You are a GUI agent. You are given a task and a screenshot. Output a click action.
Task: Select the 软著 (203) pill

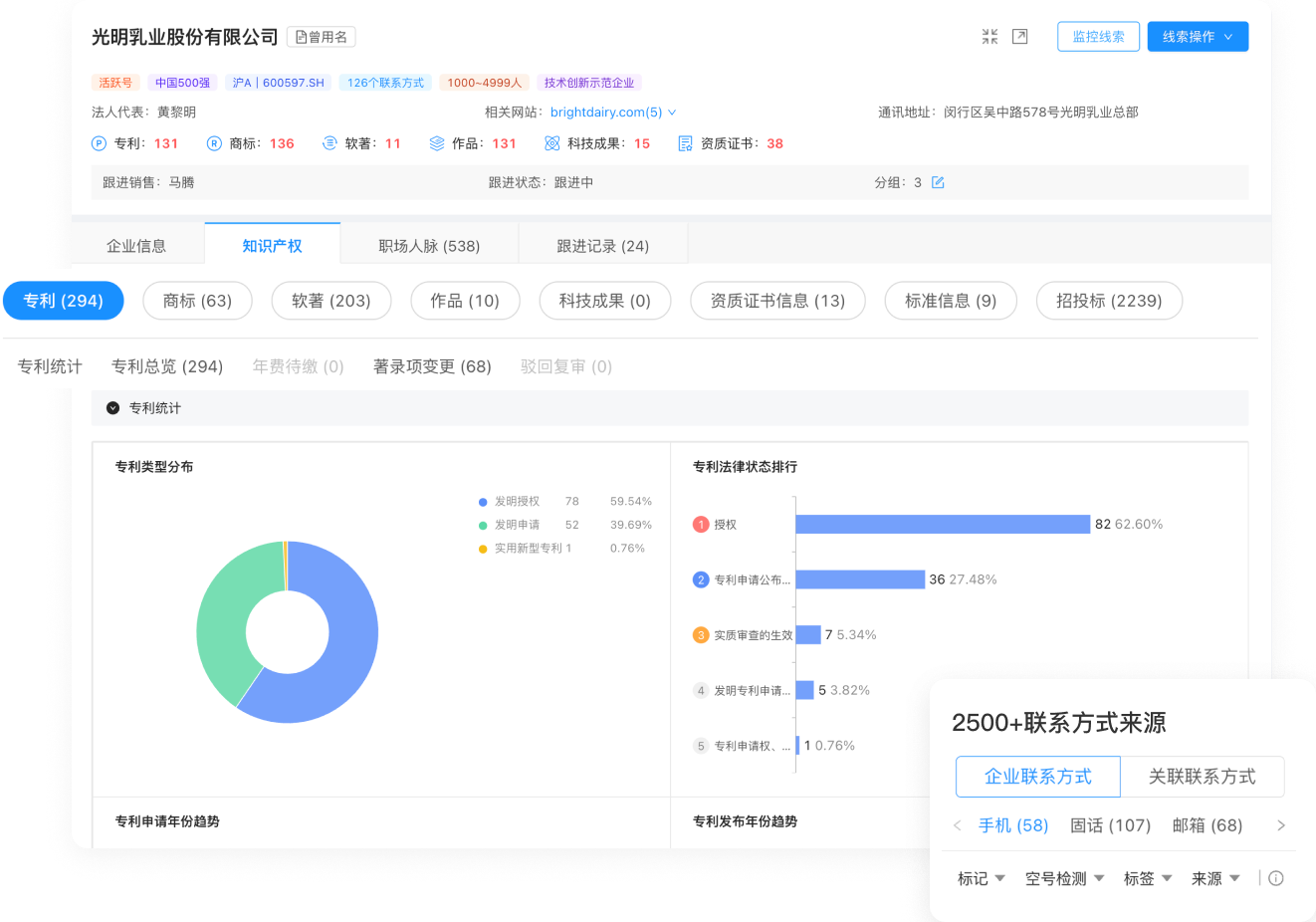331,301
